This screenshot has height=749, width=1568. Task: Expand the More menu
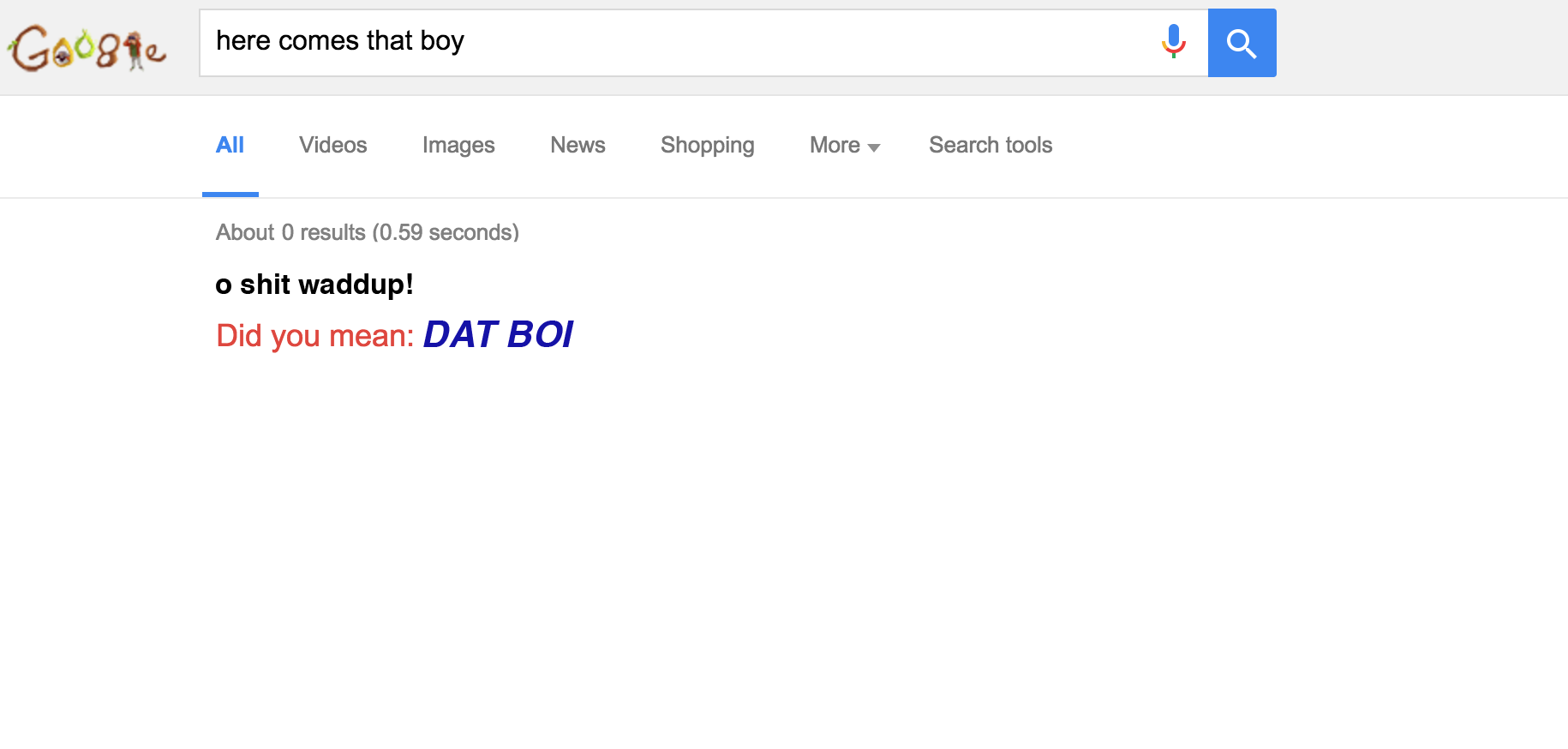(835, 145)
